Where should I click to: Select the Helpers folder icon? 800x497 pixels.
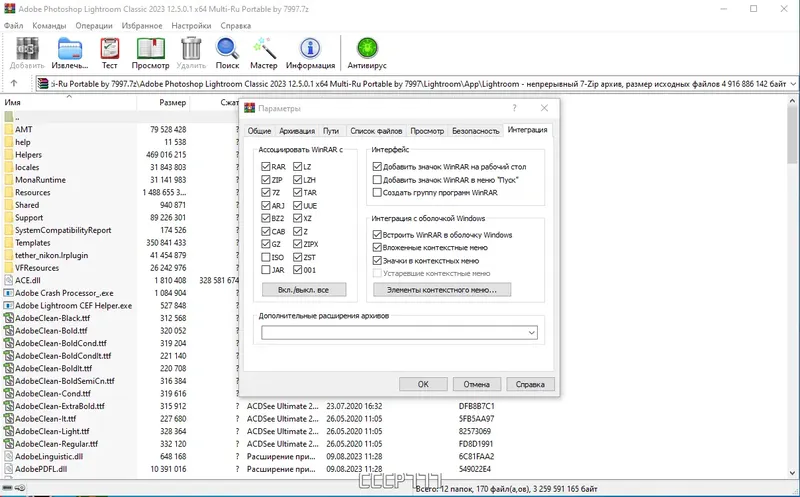click(9, 155)
